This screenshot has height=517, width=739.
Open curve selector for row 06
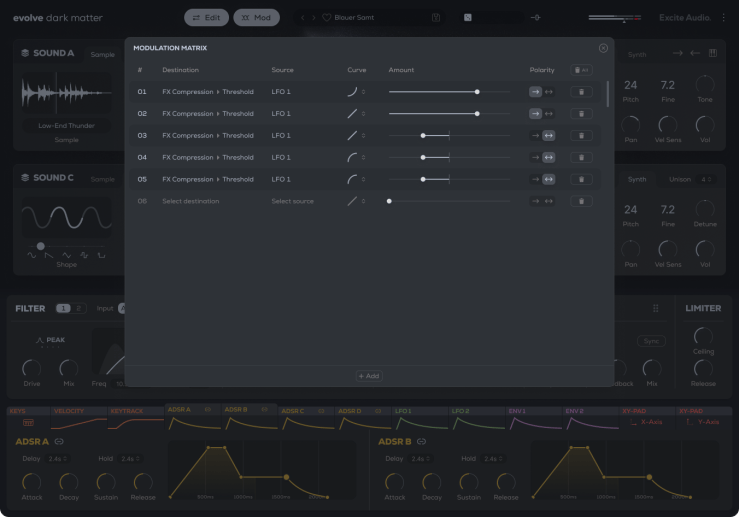coord(356,201)
